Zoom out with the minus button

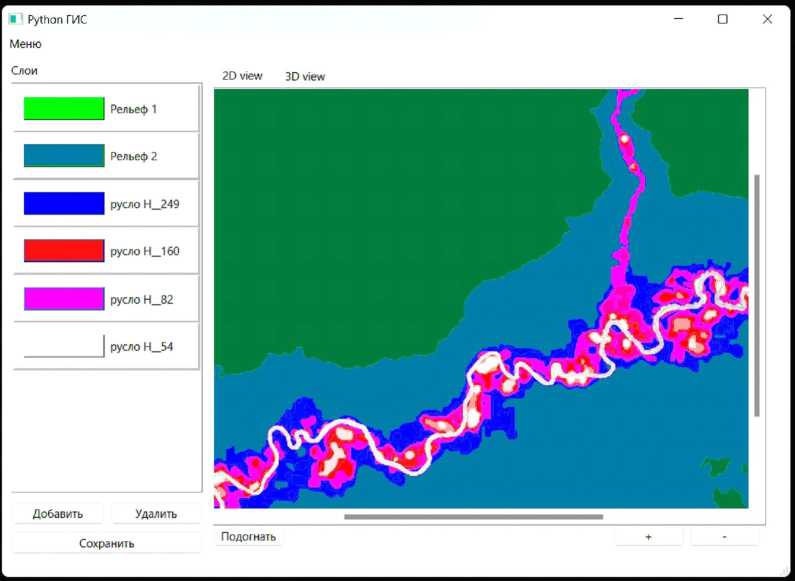pos(725,537)
